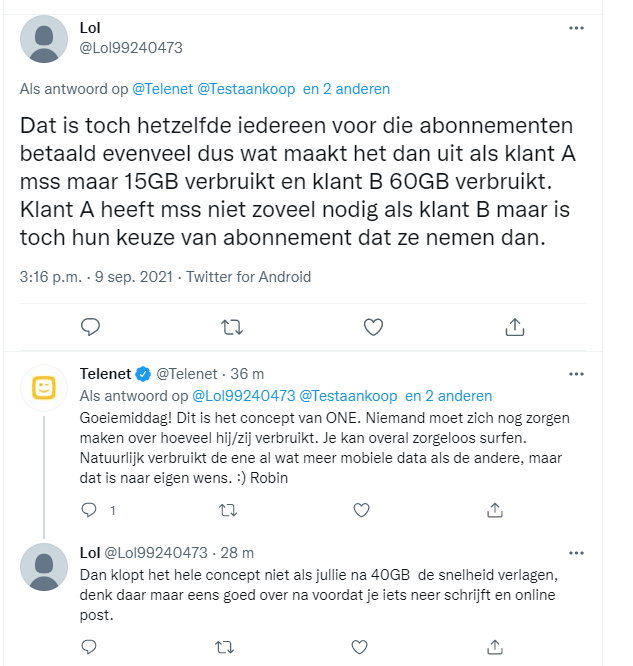Share Telenet's reply tweet
Image resolution: width=633 pixels, height=666 pixels.
(x=494, y=510)
